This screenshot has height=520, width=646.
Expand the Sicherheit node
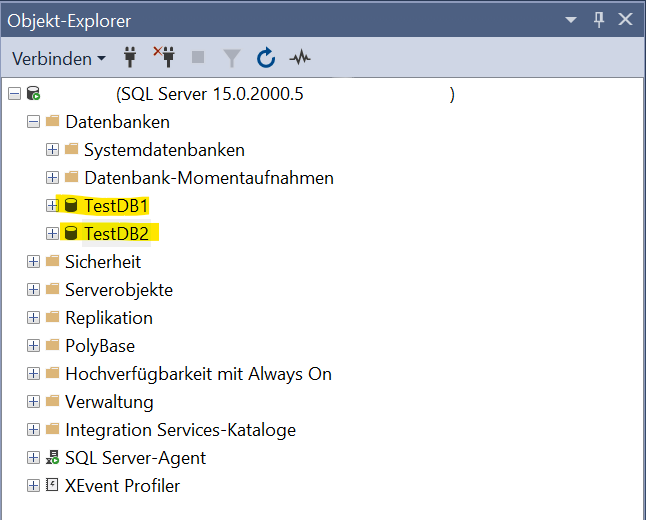33,262
